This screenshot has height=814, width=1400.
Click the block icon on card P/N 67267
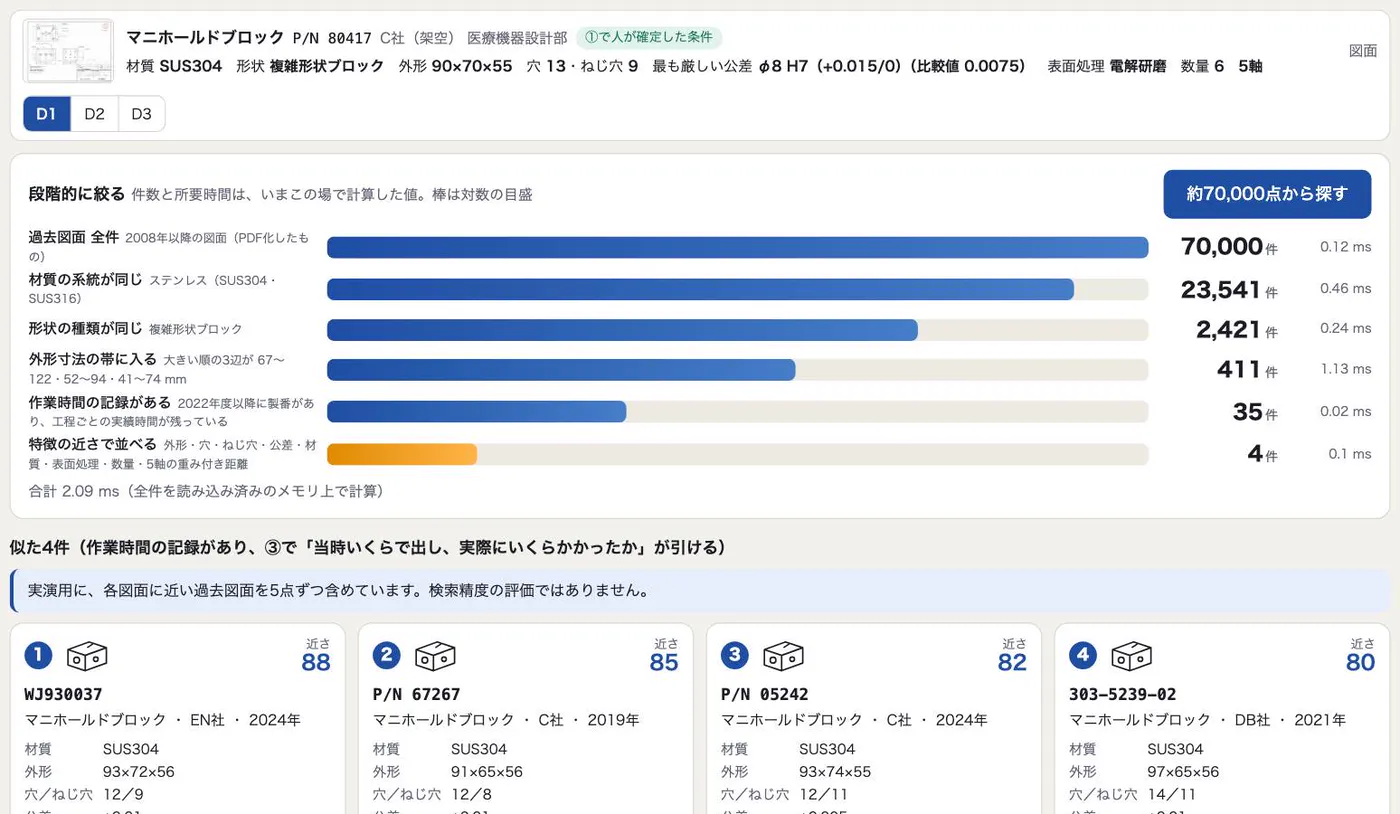(435, 656)
